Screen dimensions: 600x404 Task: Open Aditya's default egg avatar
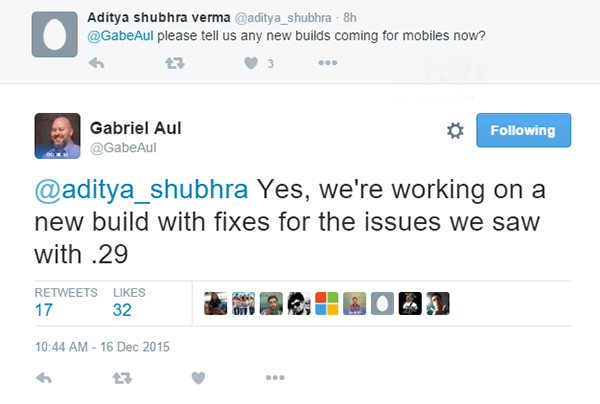point(55,34)
